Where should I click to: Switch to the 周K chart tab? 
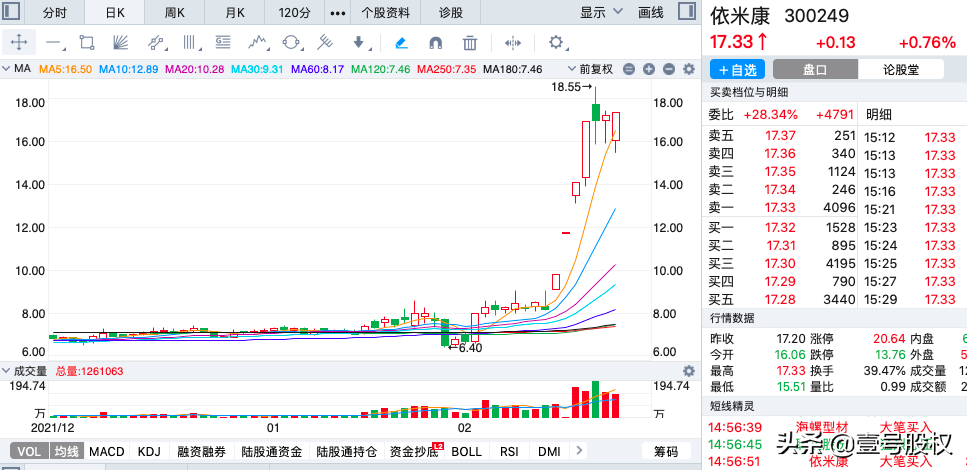click(x=175, y=13)
